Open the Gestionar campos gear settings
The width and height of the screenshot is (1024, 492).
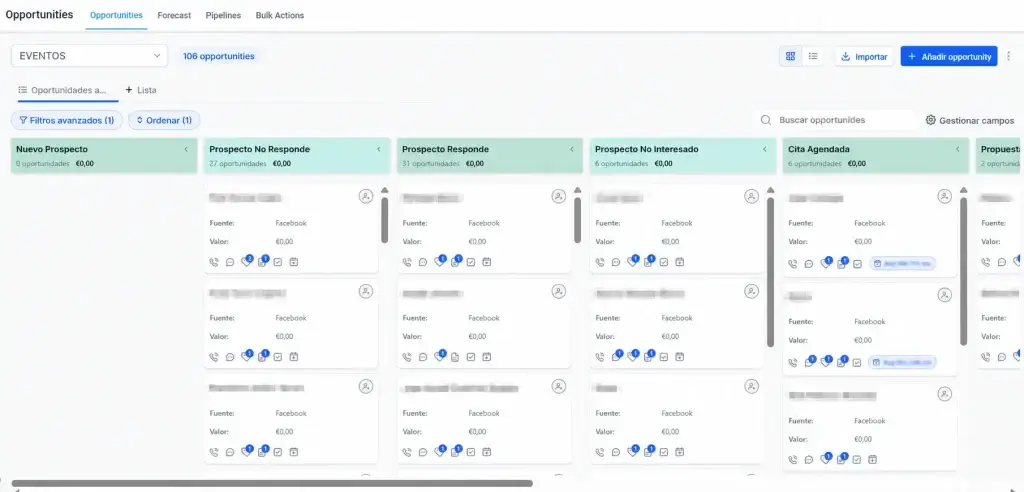[x=931, y=120]
